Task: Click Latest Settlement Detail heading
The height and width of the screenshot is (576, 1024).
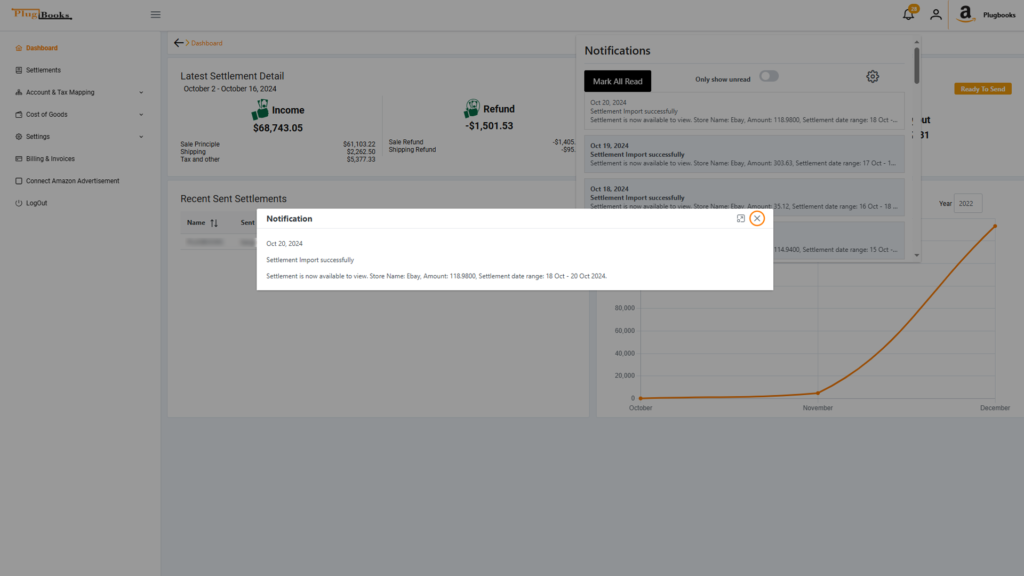Action: [232, 76]
